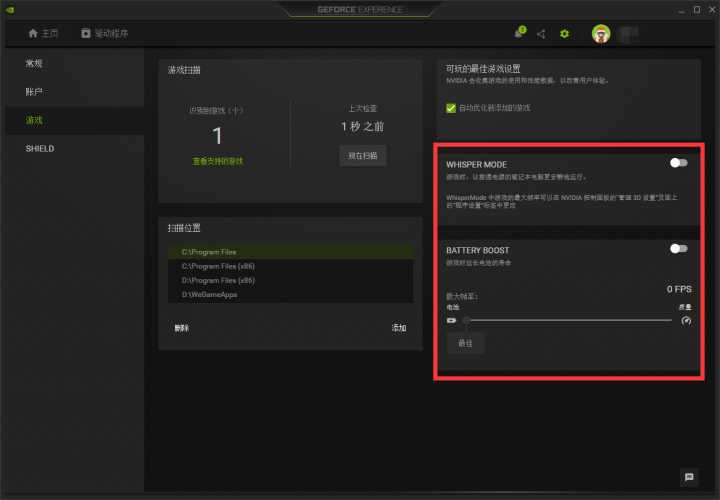Click the NVIDIA logo in the title bar
Viewport: 720px width, 500px height.
10,10
